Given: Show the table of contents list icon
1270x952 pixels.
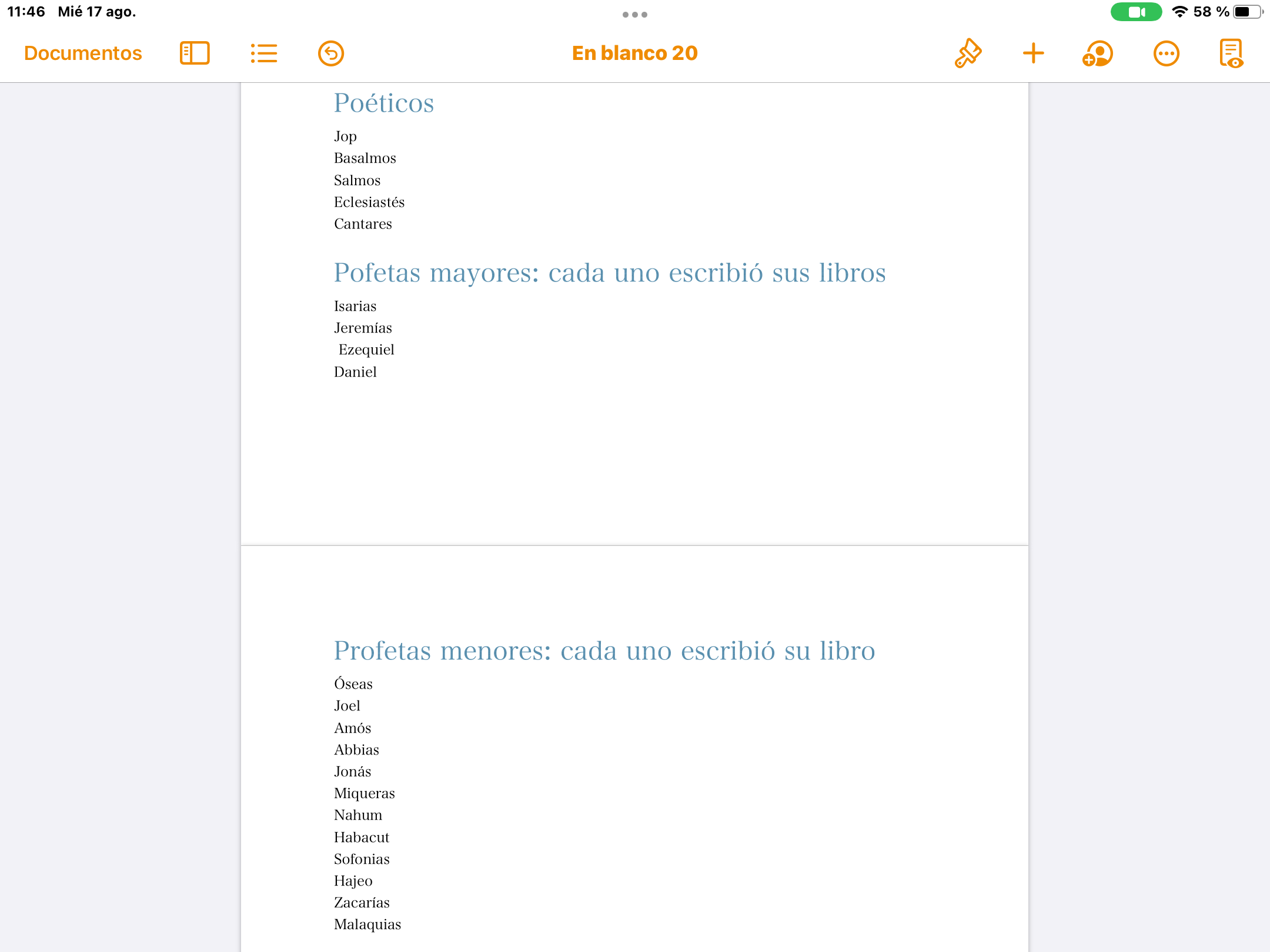Looking at the screenshot, I should coord(263,53).
